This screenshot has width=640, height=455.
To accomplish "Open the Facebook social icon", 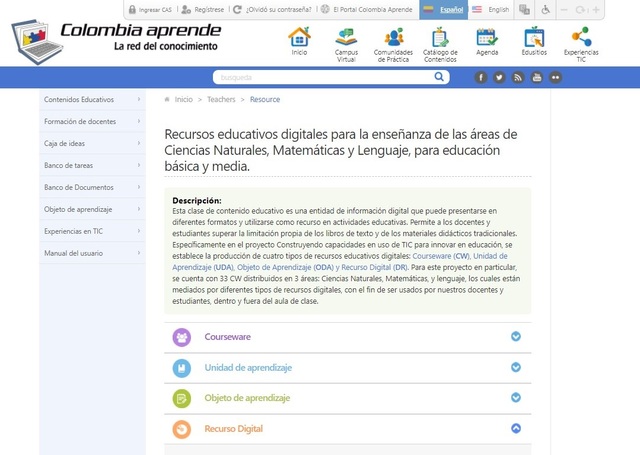I will tap(481, 77).
